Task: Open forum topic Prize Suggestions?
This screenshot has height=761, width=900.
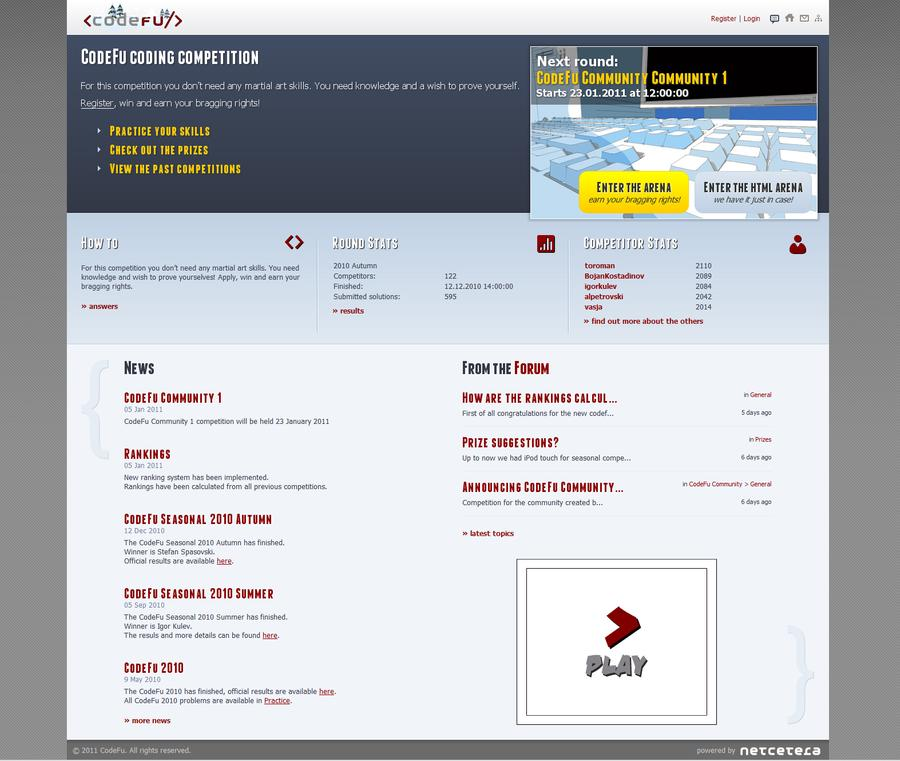Action: tap(510, 443)
